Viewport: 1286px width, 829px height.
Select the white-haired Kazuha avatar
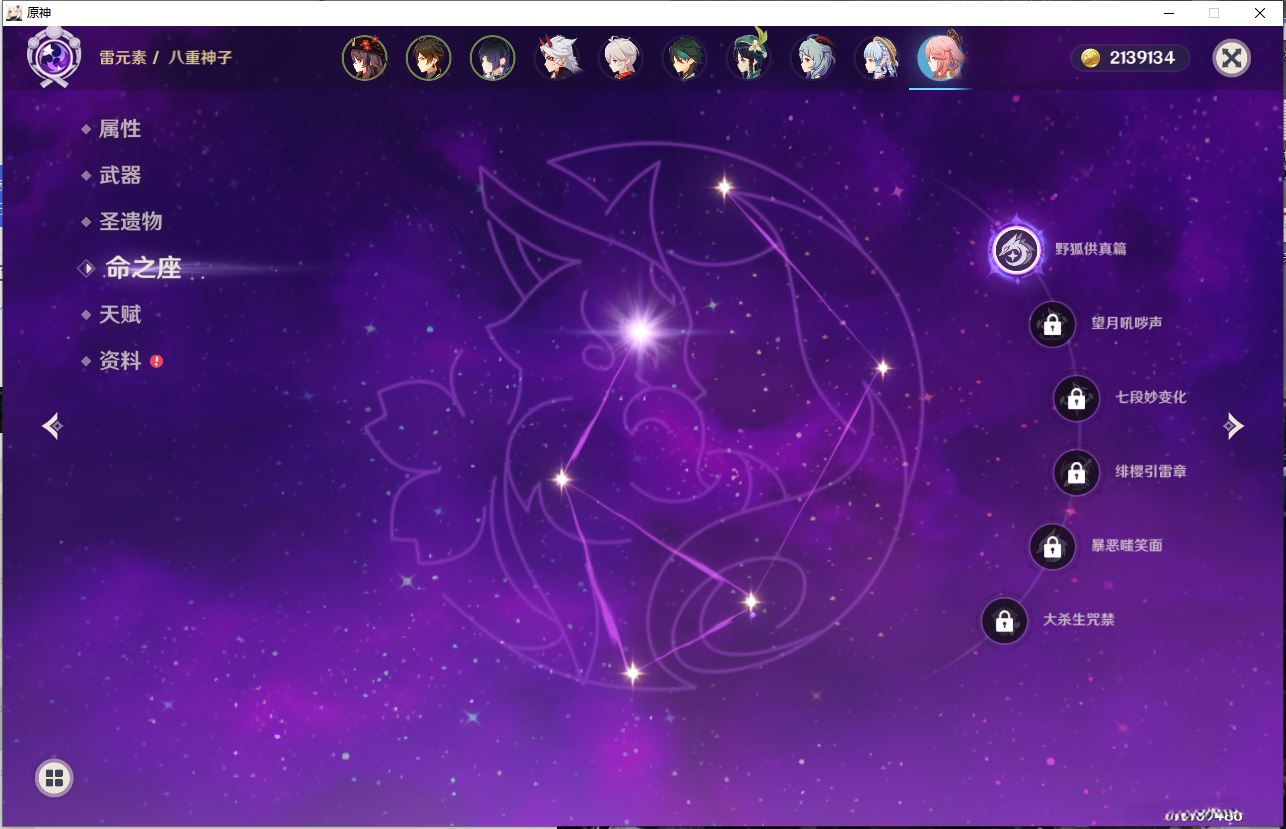(x=621, y=57)
